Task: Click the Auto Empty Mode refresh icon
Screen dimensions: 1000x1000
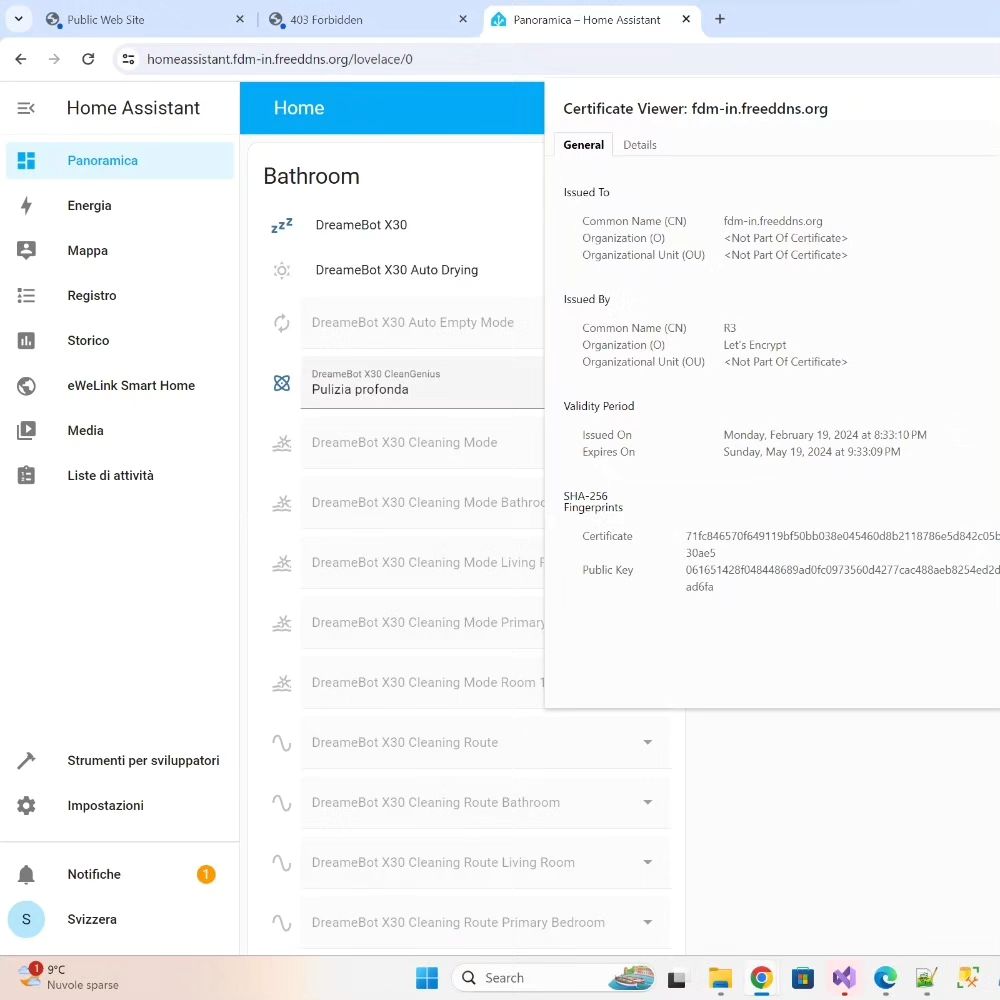Action: (282, 323)
